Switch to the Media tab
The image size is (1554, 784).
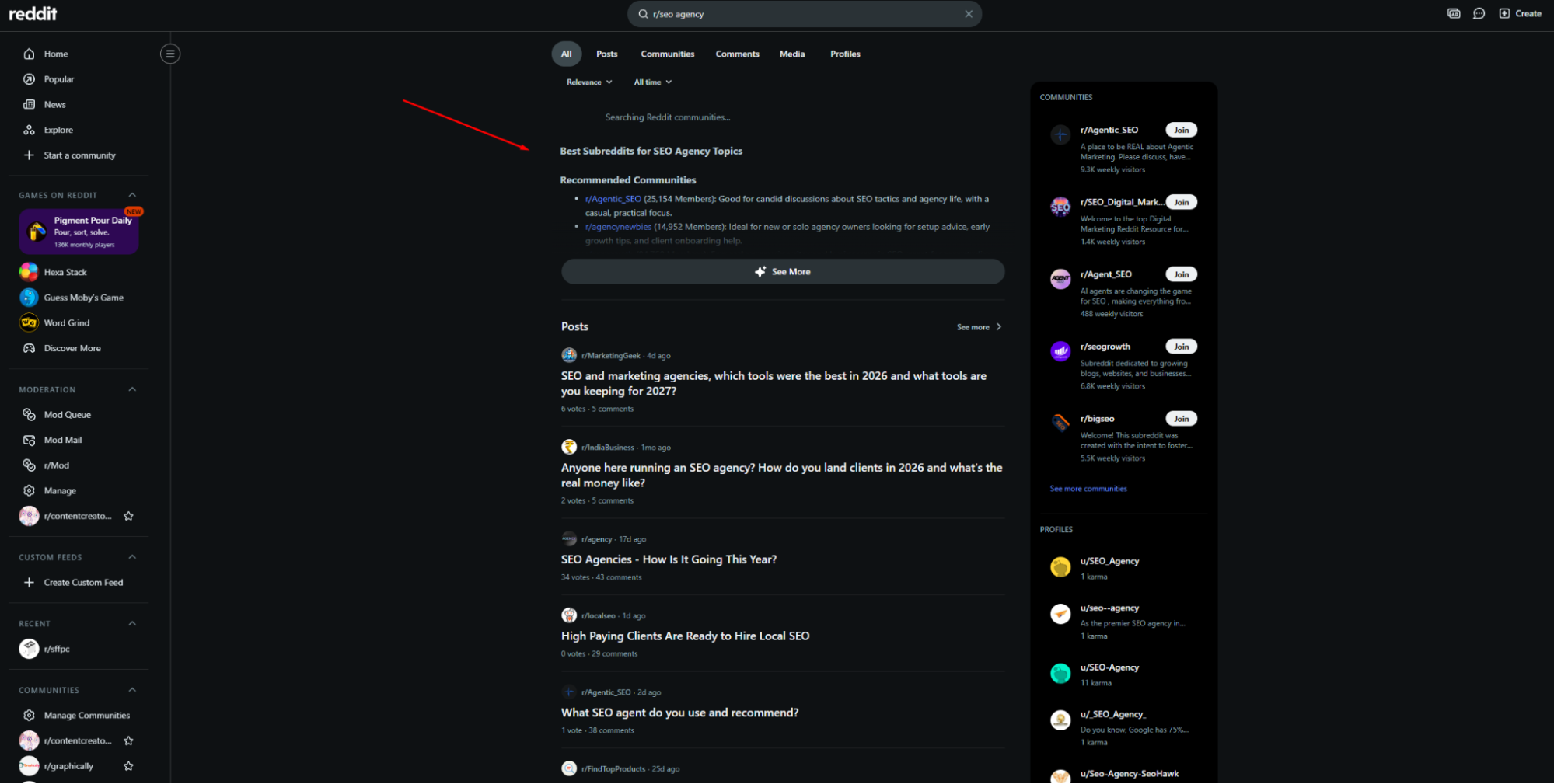[x=792, y=54]
